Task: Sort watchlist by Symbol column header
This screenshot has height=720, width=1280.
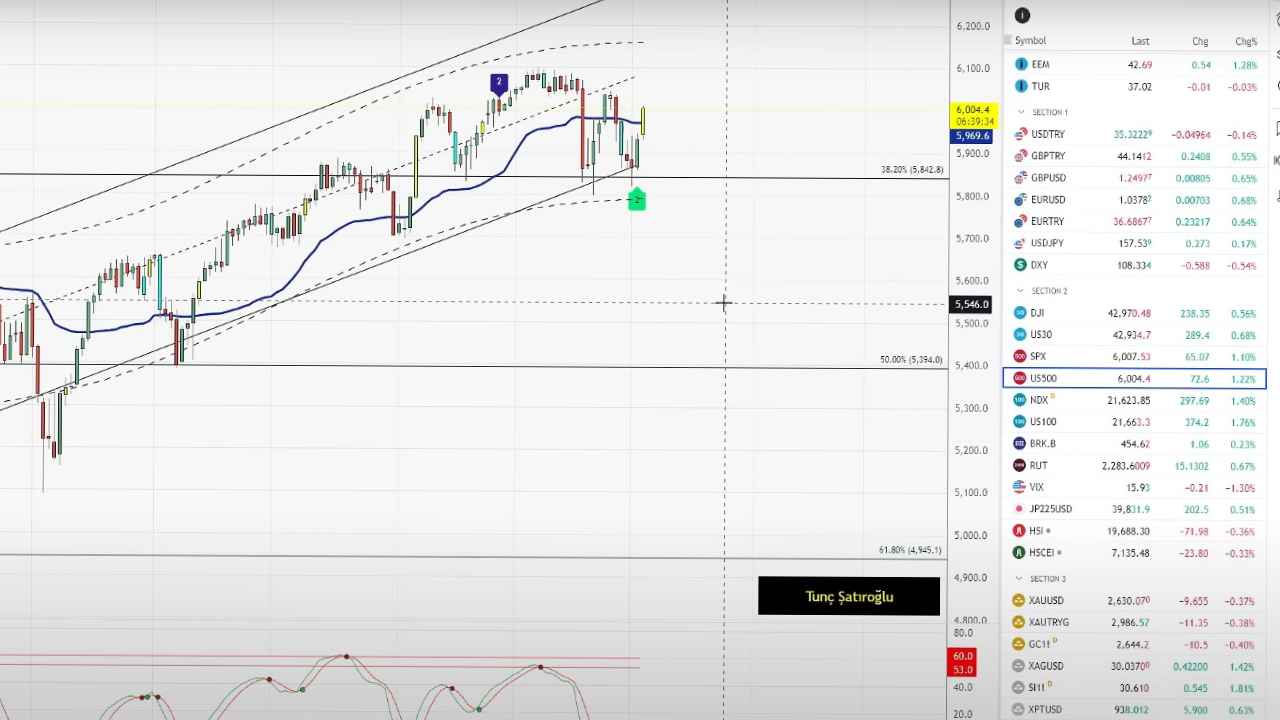Action: pos(1031,41)
